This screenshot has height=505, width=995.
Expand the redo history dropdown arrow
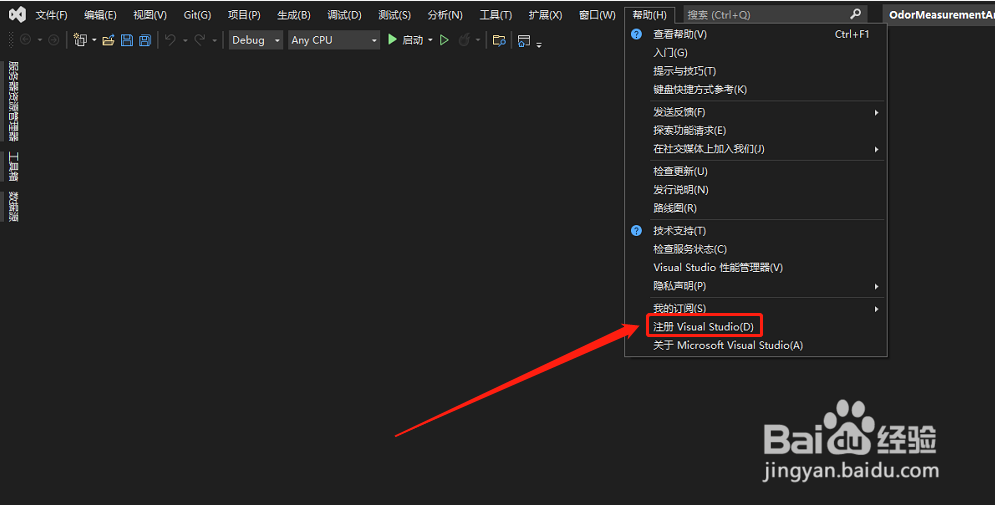point(214,40)
